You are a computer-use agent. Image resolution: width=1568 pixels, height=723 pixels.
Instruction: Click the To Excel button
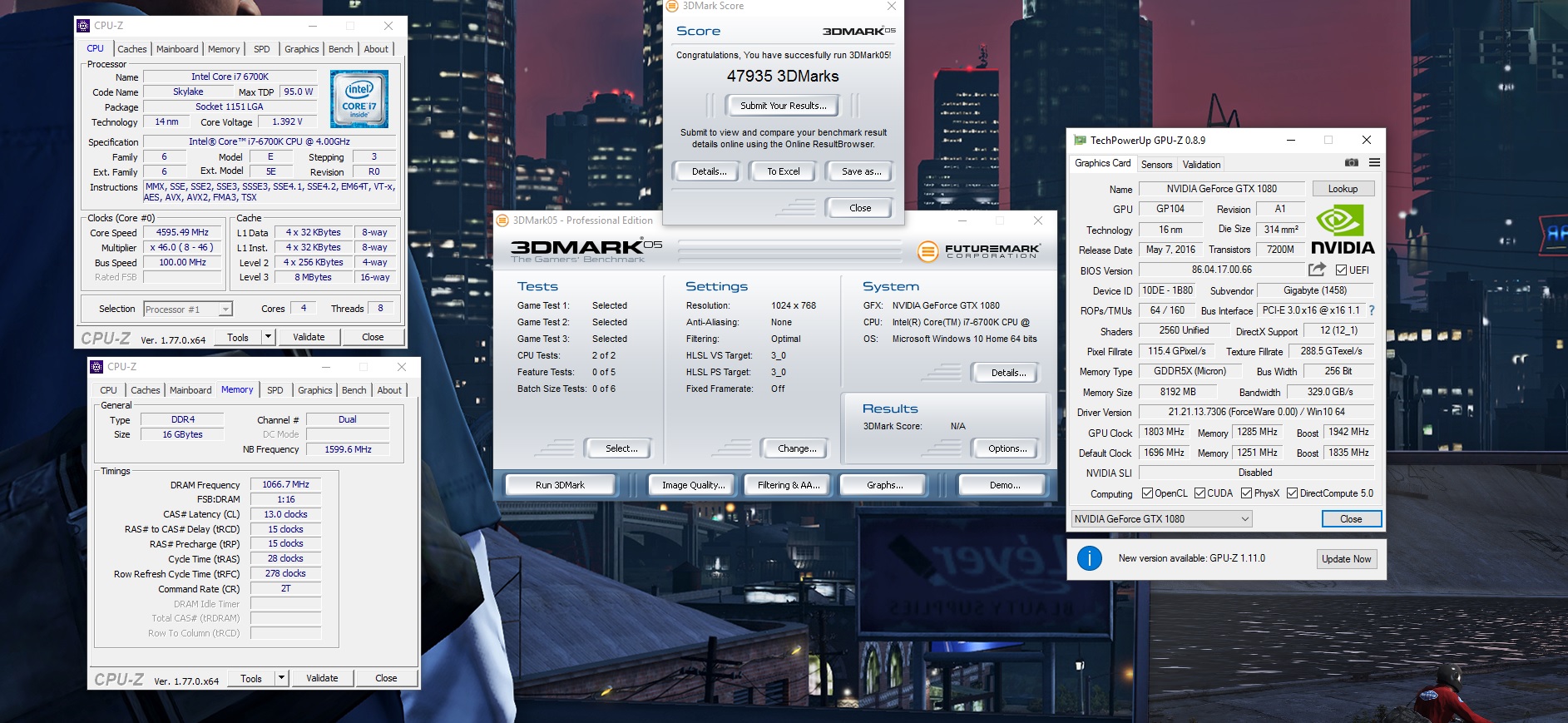tap(784, 171)
